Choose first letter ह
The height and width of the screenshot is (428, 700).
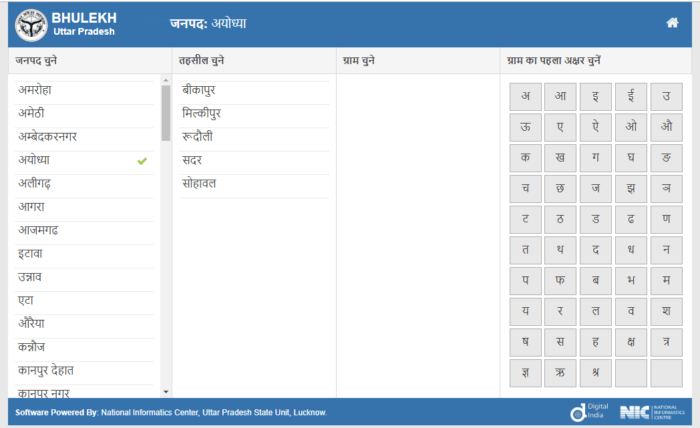pos(596,343)
